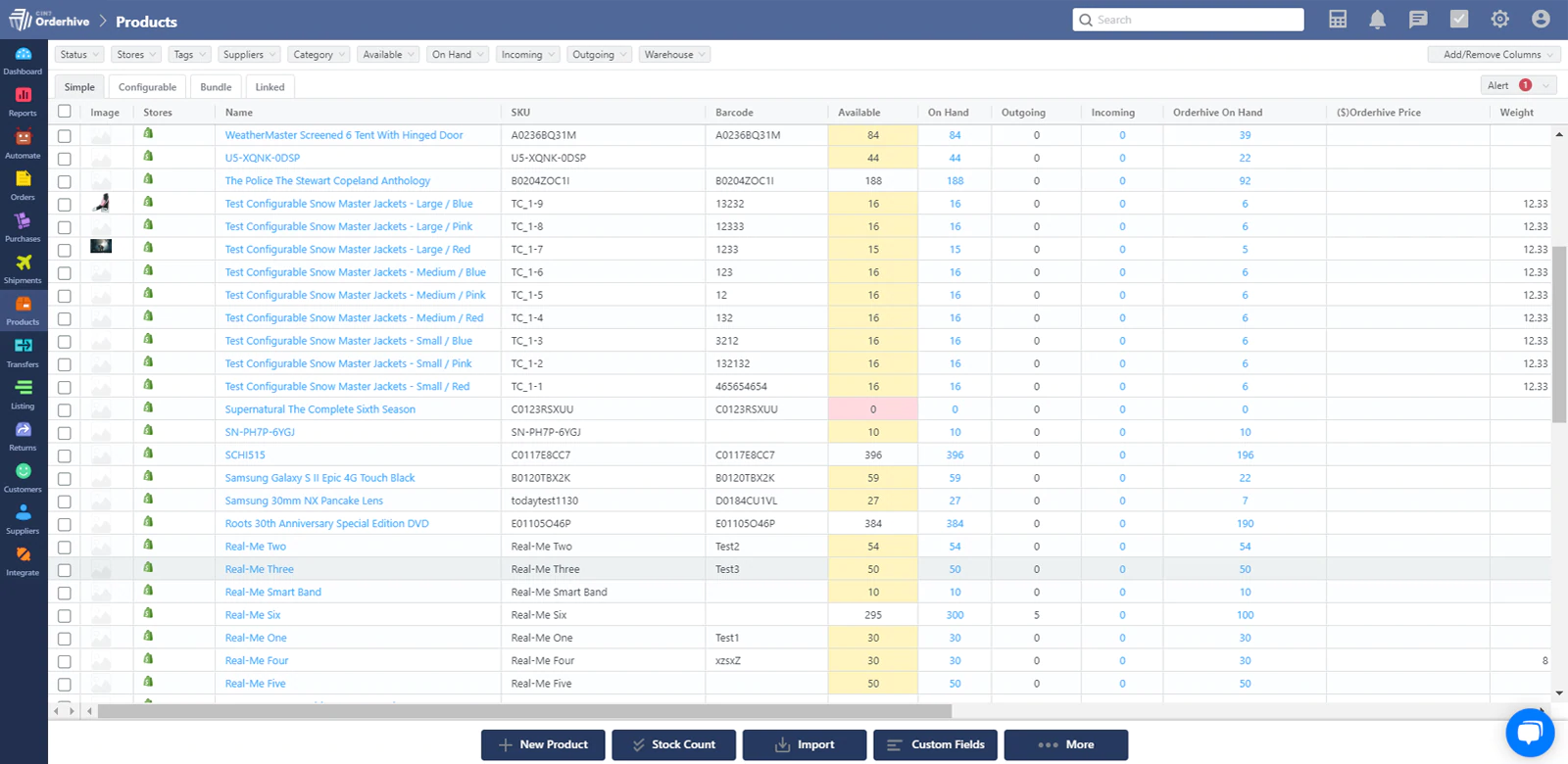Image resolution: width=1568 pixels, height=764 pixels.
Task: Expand the Alert dropdown
Action: click(x=1518, y=85)
